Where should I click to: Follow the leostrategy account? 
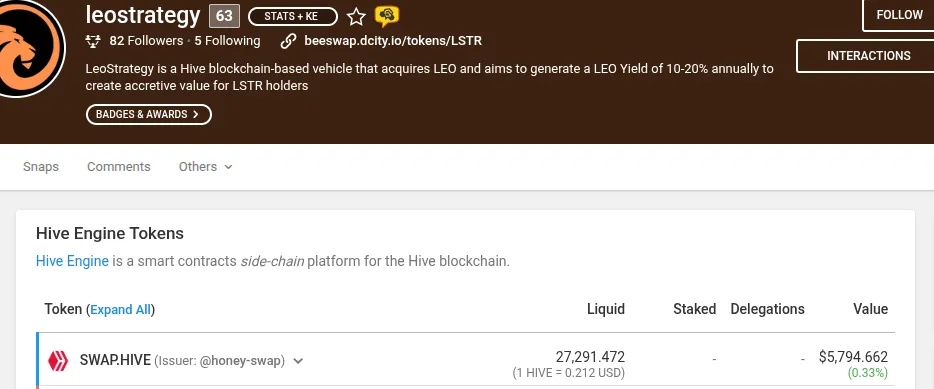pos(899,15)
